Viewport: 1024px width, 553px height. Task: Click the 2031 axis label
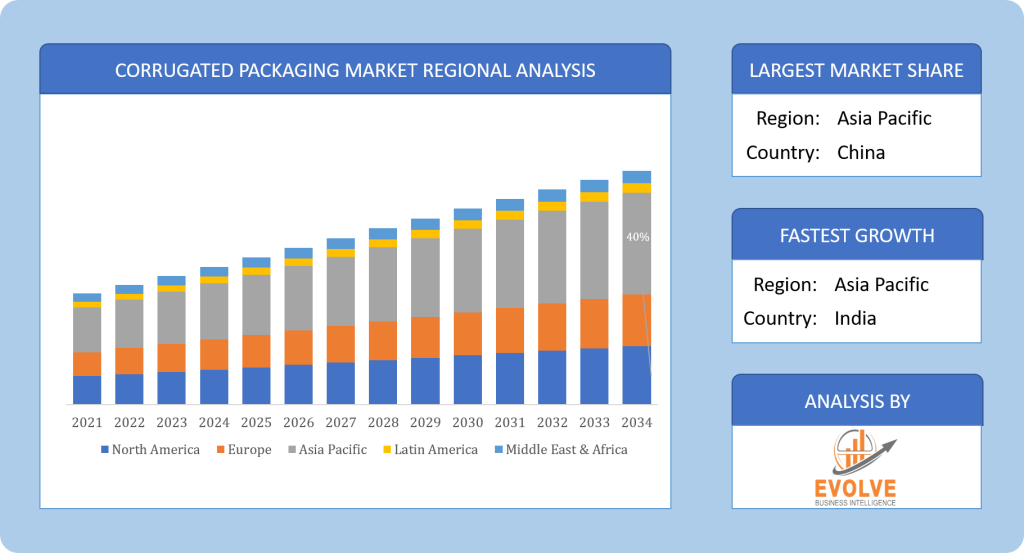coord(510,422)
